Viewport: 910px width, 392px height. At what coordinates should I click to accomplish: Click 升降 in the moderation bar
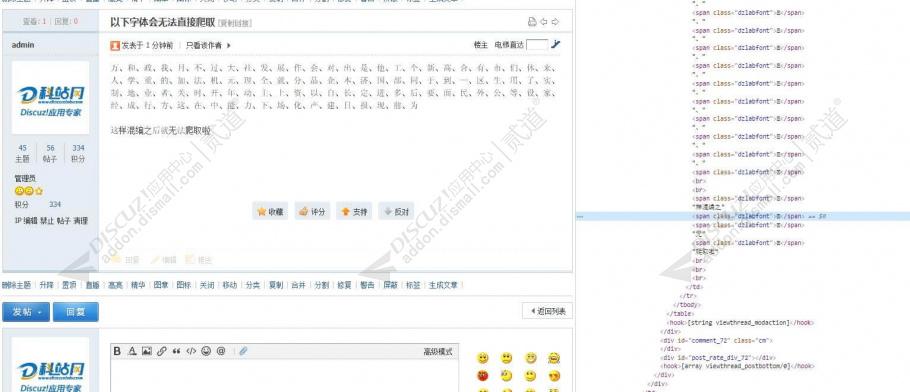coord(46,285)
